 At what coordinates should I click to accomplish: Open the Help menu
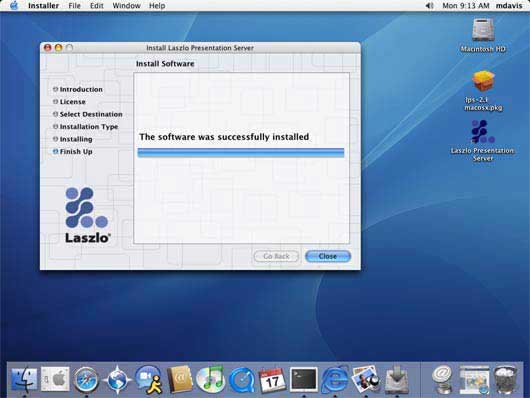(157, 6)
